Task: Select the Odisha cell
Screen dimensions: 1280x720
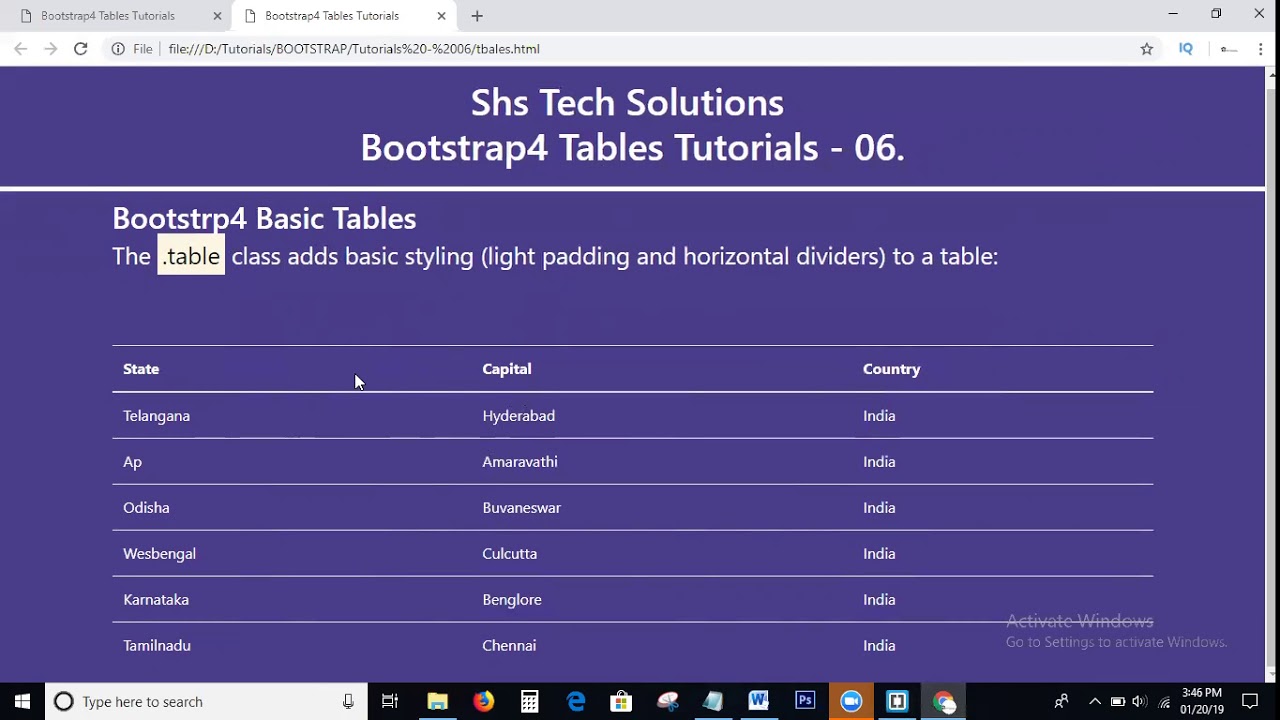Action: tap(146, 508)
